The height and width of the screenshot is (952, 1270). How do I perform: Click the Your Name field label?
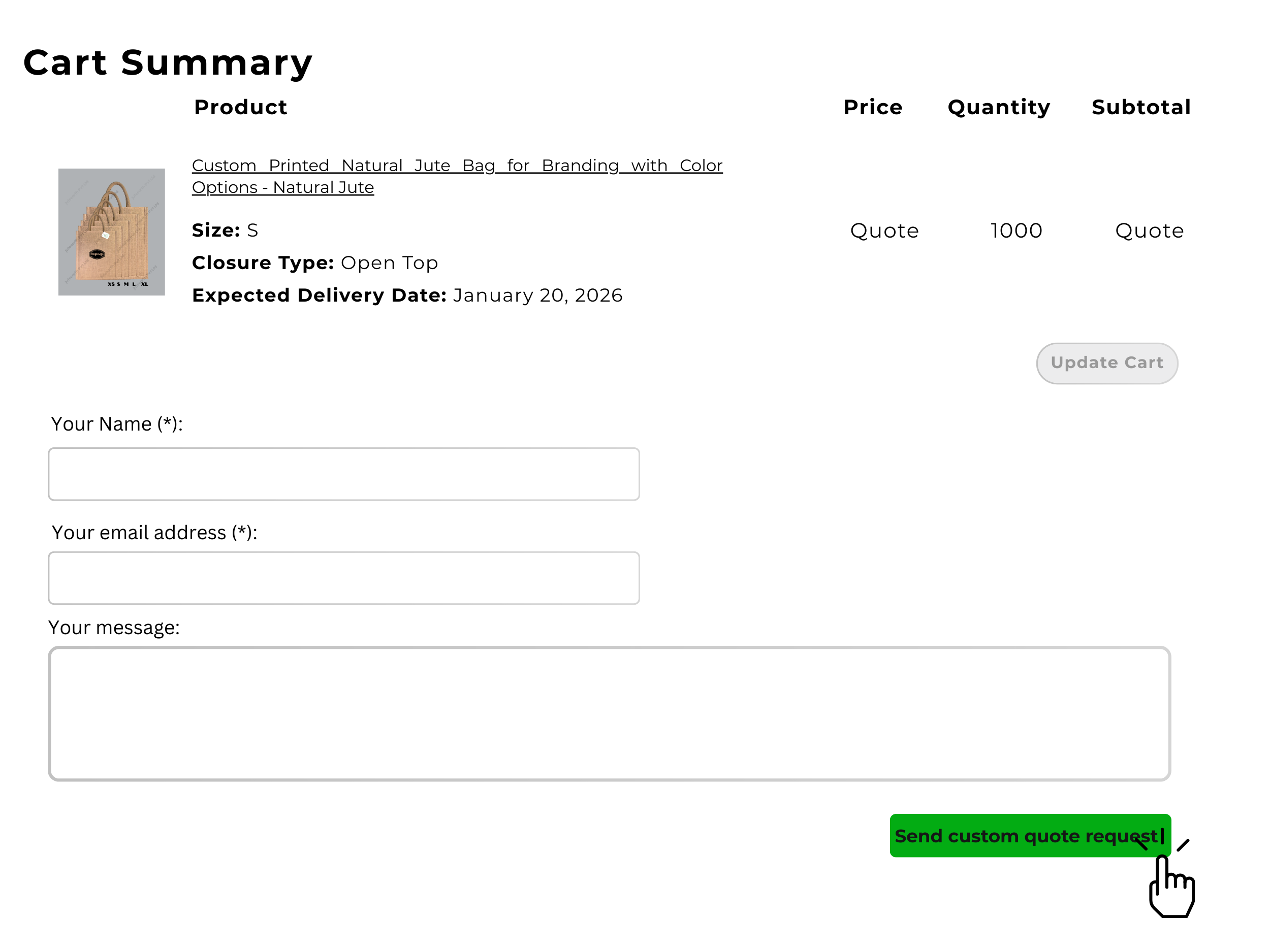(116, 424)
